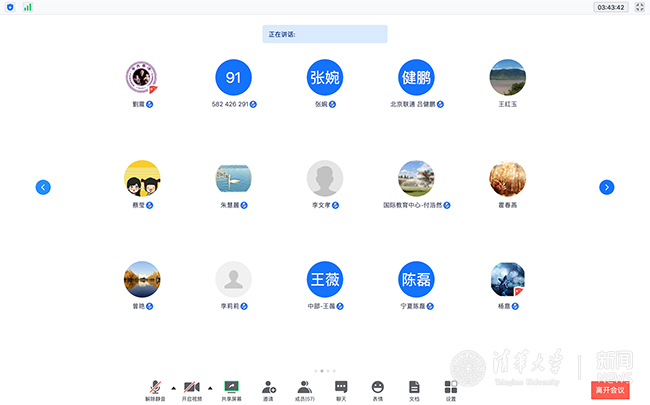650x405 pixels.
Task: Open the 聊天 chat panel
Action: [x=341, y=387]
